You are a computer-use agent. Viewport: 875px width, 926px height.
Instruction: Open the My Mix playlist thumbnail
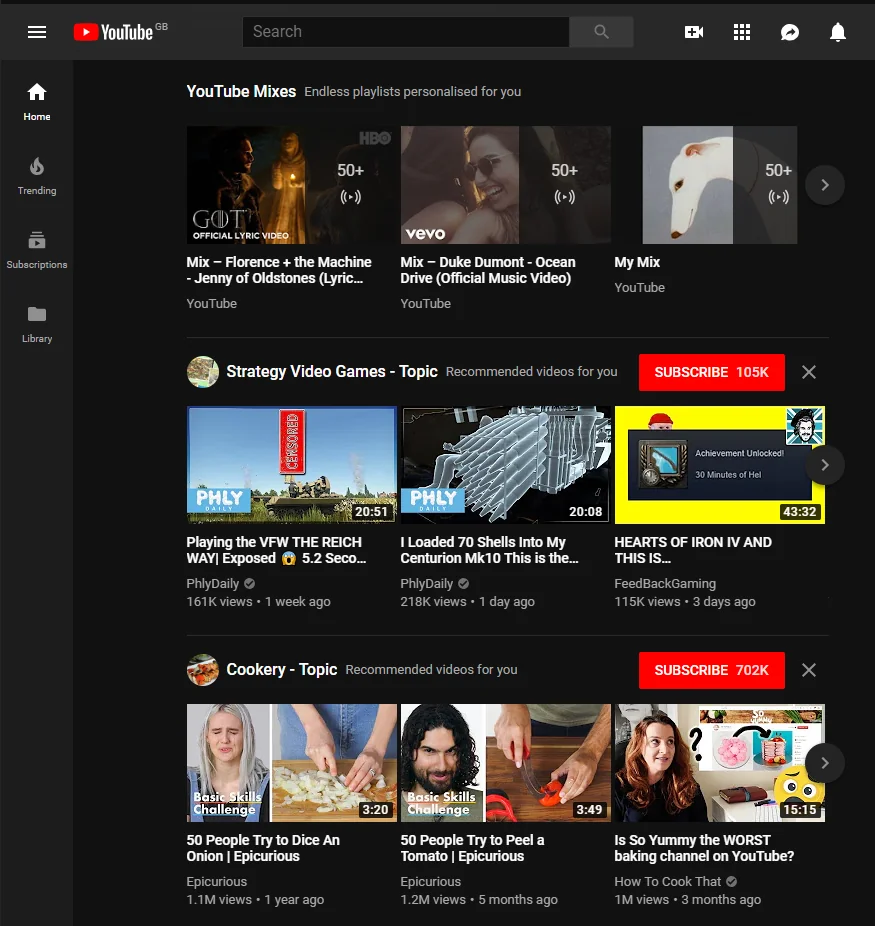click(719, 185)
